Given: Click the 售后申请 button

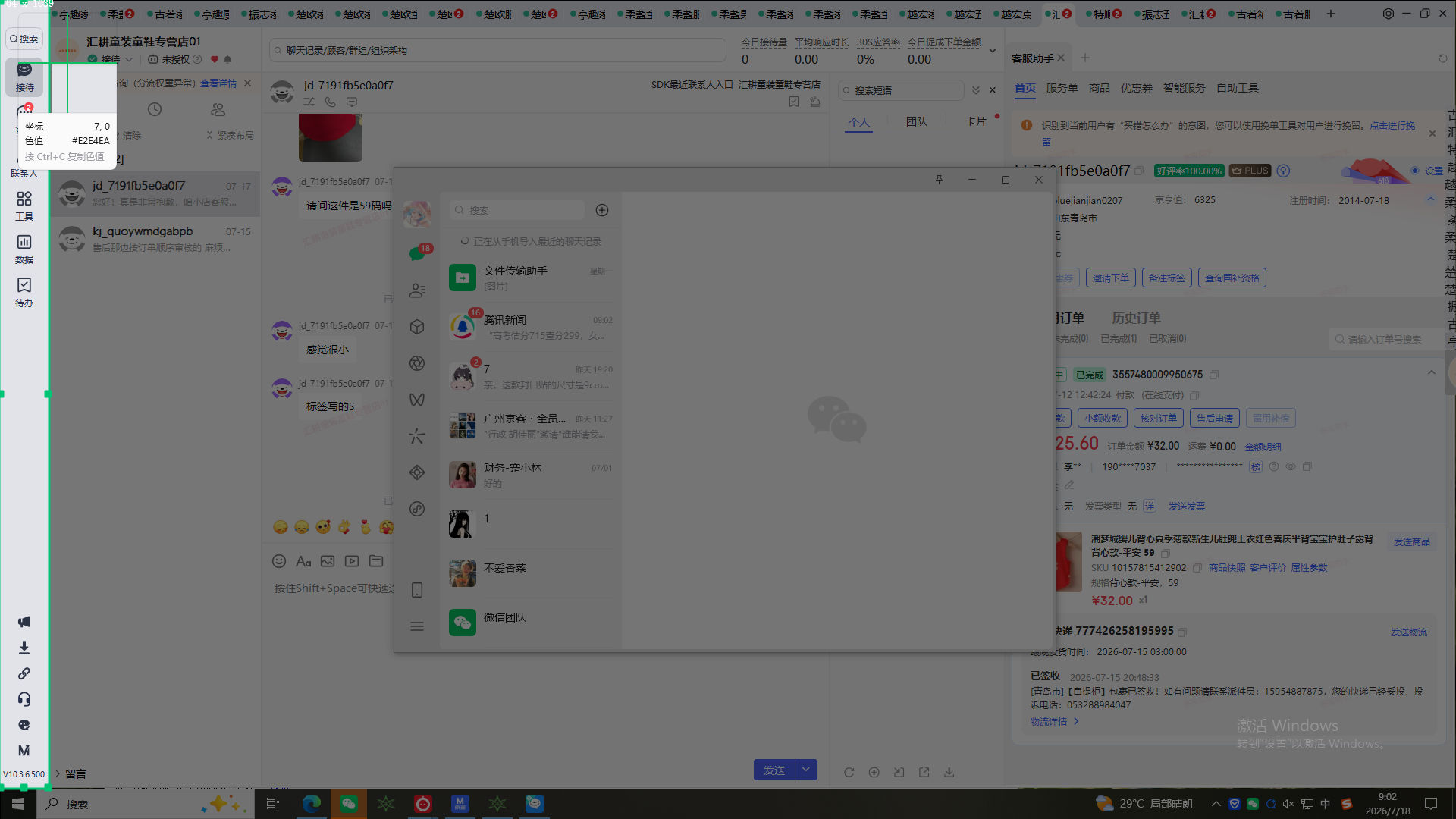Looking at the screenshot, I should (x=1215, y=418).
